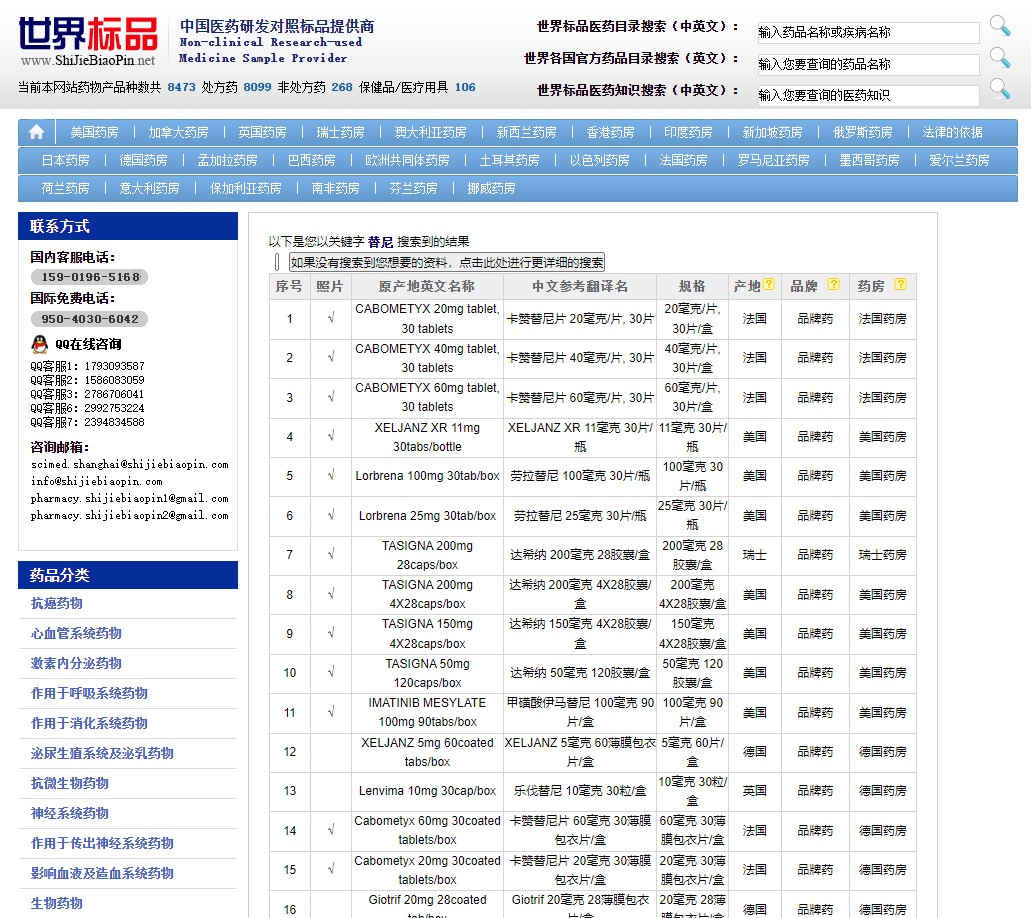Click Lorbrena 100mg 30tab/box entry
The height and width of the screenshot is (918, 1031).
(x=427, y=475)
